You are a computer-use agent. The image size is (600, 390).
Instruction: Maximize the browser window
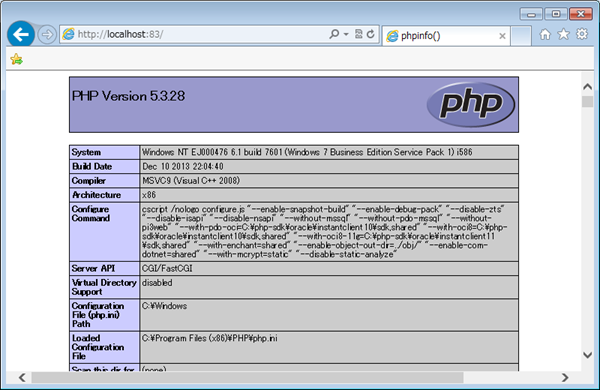click(556, 14)
